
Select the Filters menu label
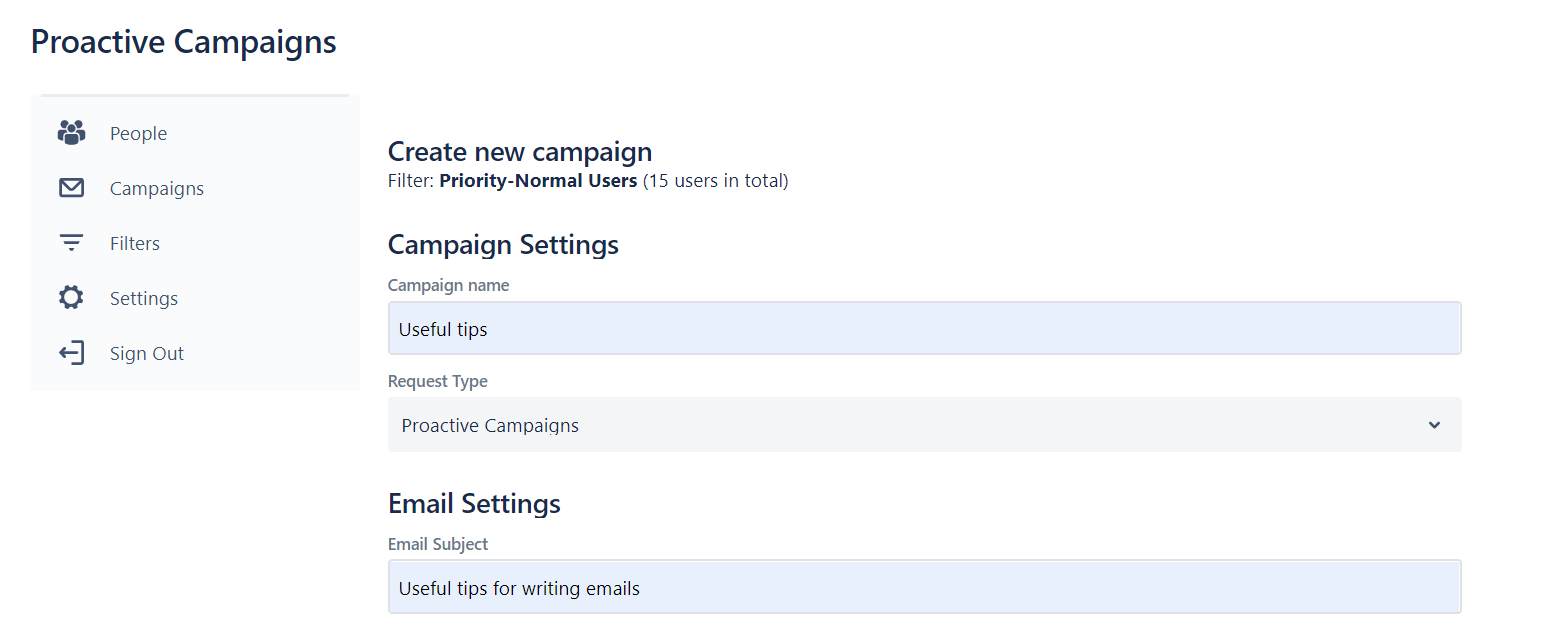coord(135,244)
